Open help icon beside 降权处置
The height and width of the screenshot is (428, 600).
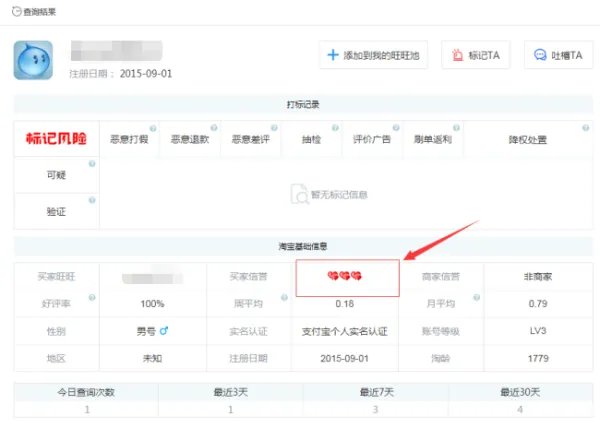(585, 128)
